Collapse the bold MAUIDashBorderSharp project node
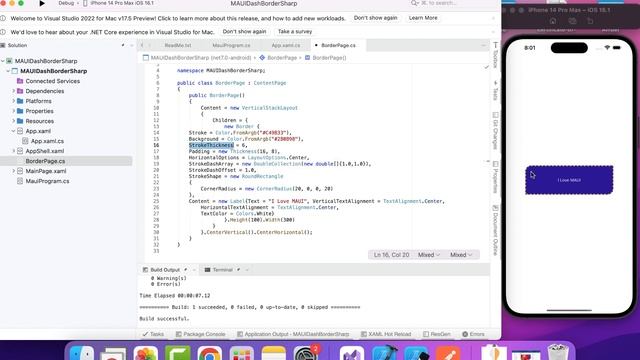Image resolution: width=640 pixels, height=360 pixels. (x=8, y=71)
